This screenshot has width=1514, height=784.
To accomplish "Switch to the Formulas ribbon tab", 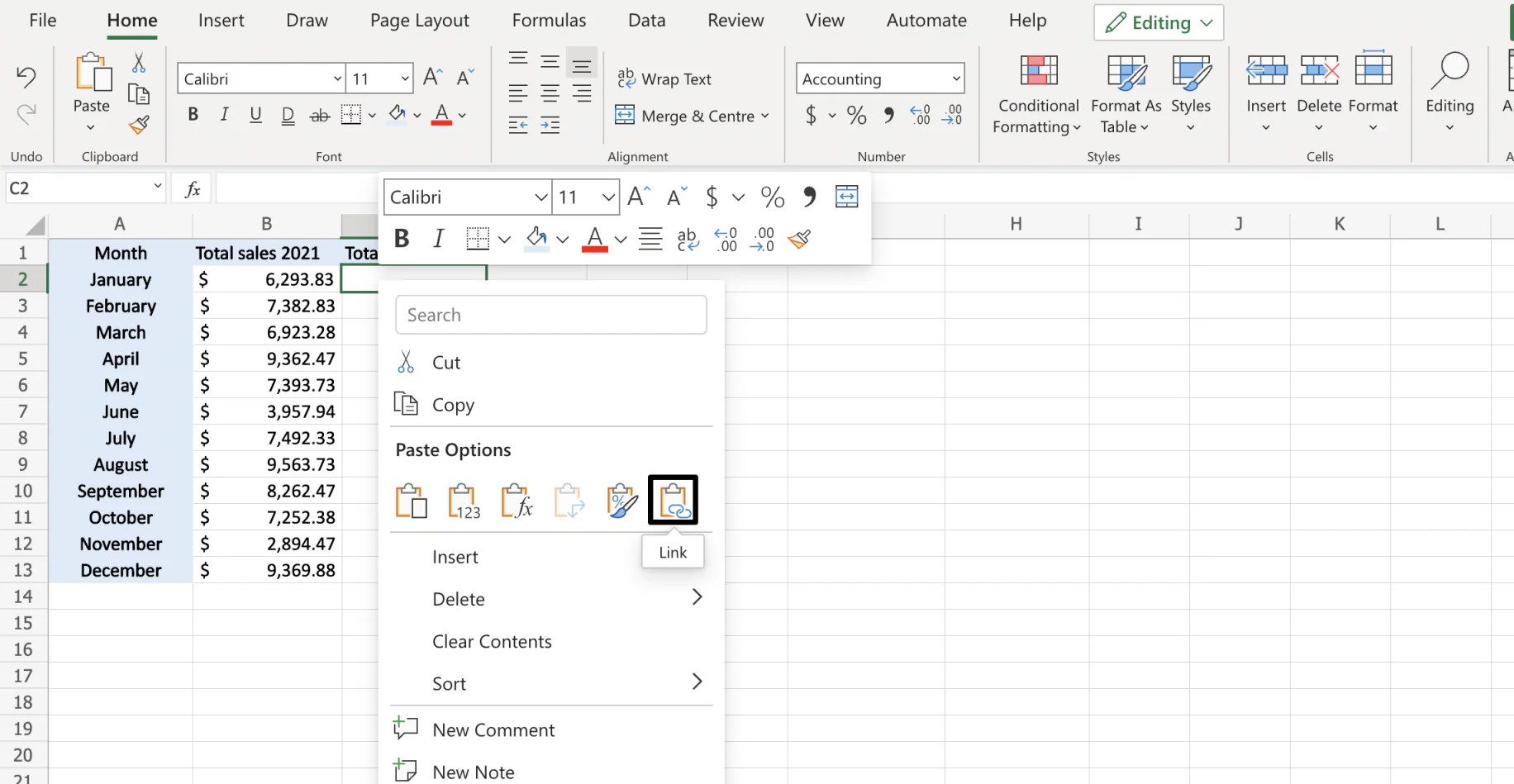I will pos(548,20).
